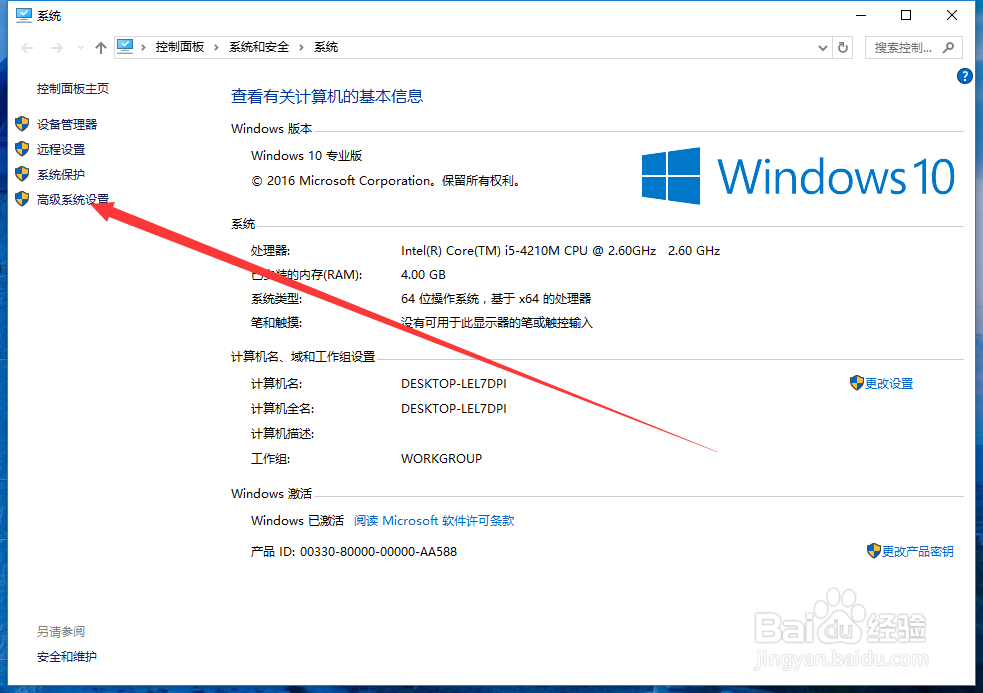The width and height of the screenshot is (983, 693).
Task: Click the shield icon beside 系统保护
Action: click(x=22, y=174)
